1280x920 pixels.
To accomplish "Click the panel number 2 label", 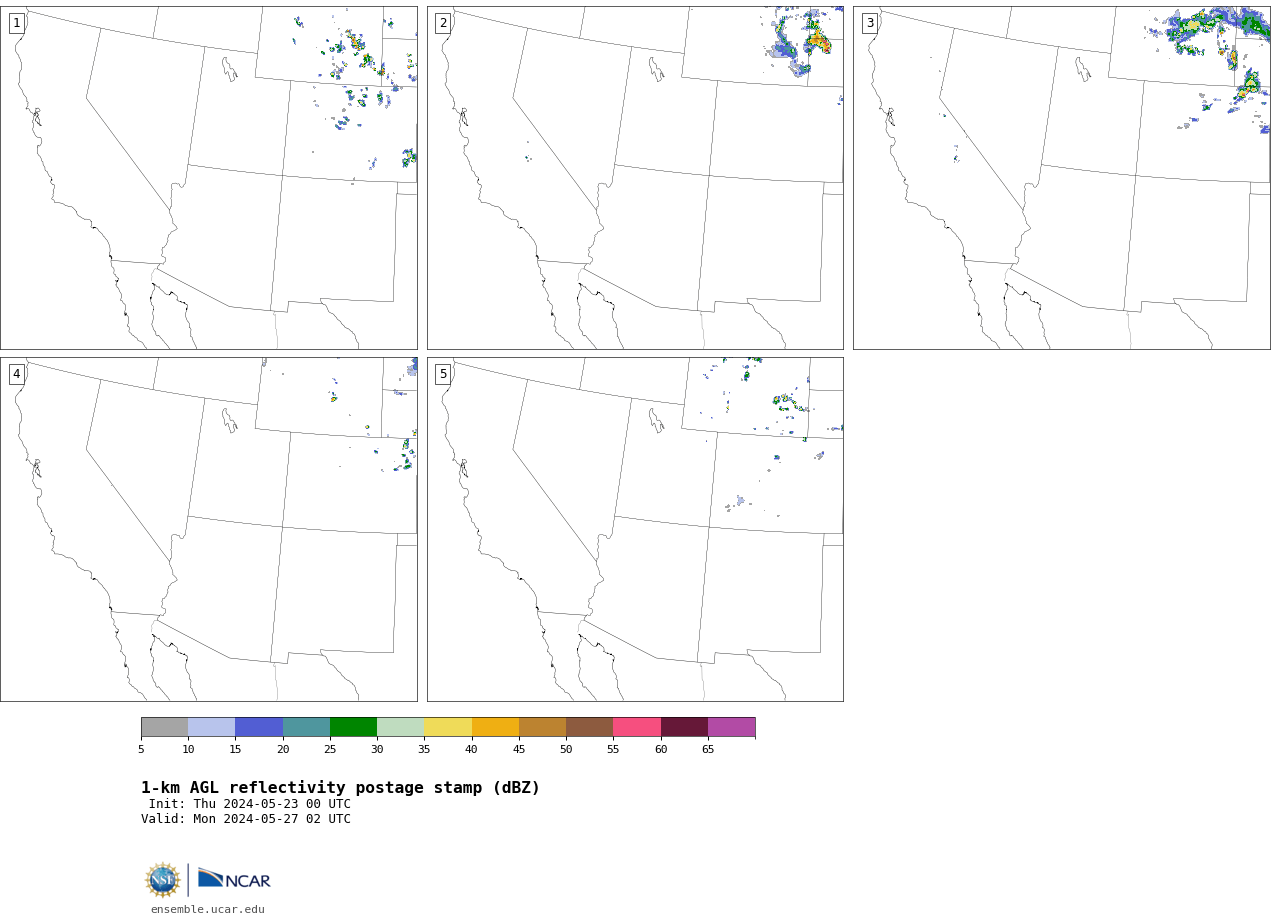I will click(x=443, y=23).
